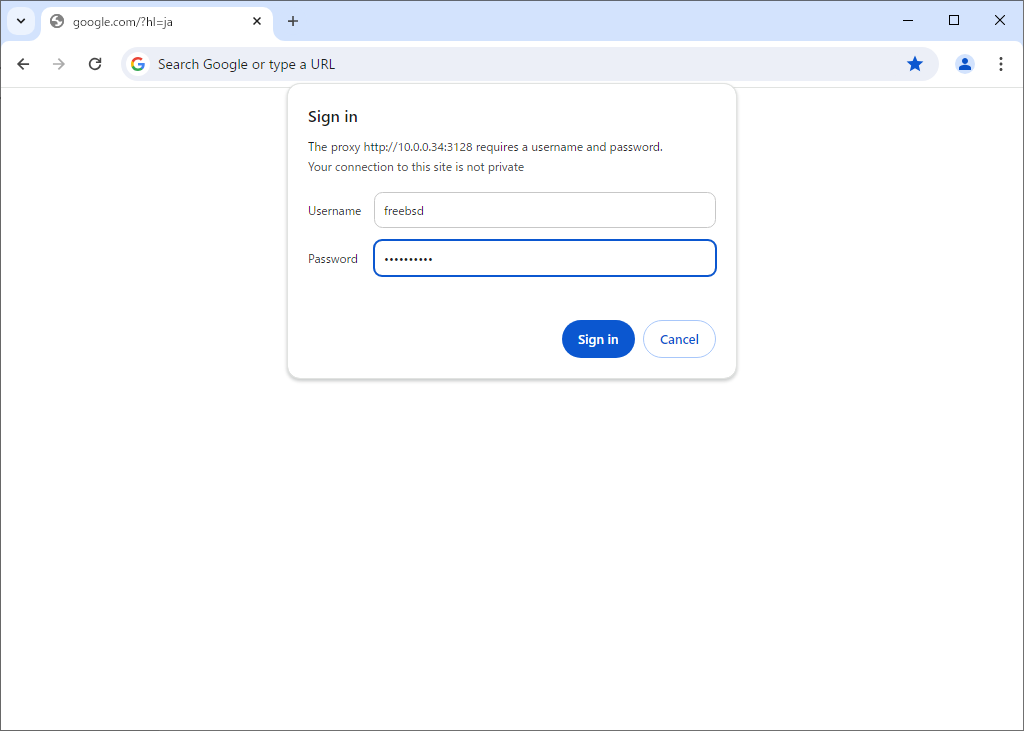Toggle the bookmark star for this page
The width and height of the screenshot is (1024, 731).
pyautogui.click(x=914, y=64)
